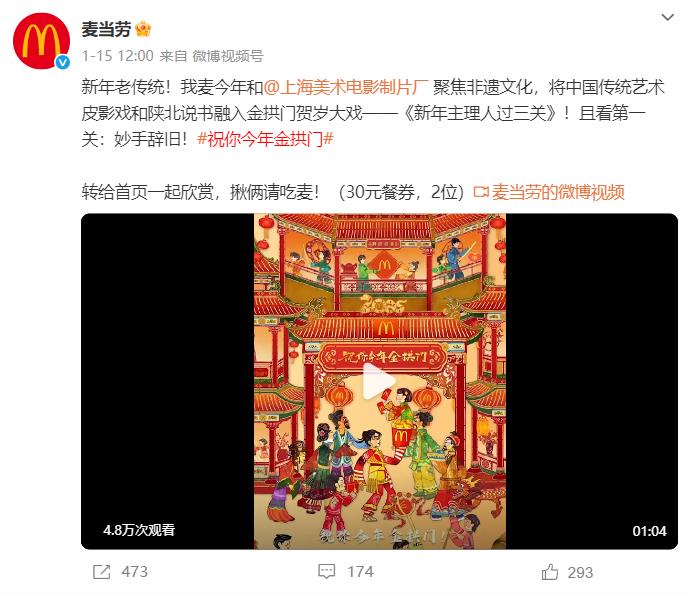Click the video thumbnail artwork
The width and height of the screenshot is (686, 594).
pyautogui.click(x=380, y=381)
